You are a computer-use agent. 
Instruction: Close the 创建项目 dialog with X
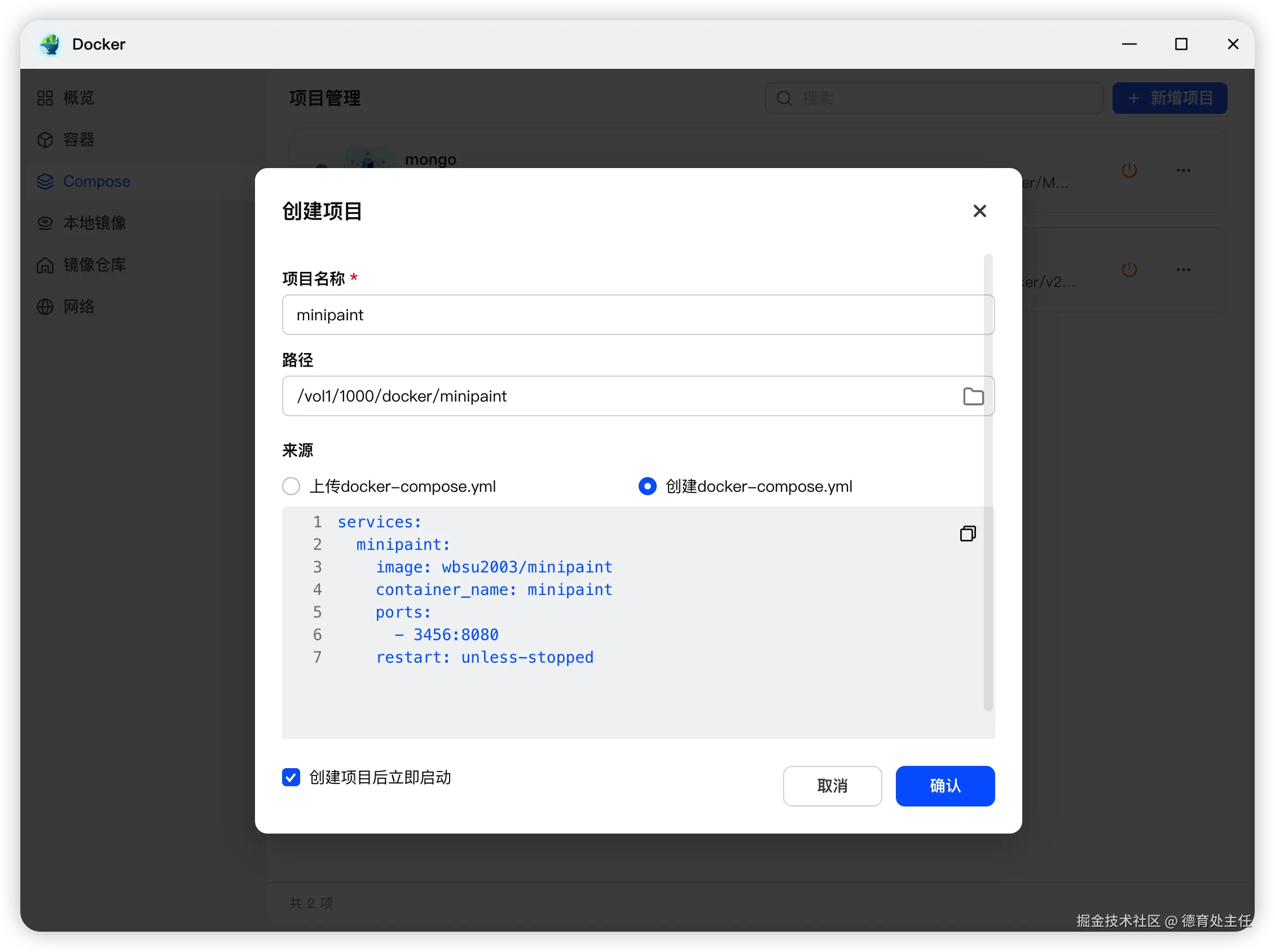click(x=979, y=211)
